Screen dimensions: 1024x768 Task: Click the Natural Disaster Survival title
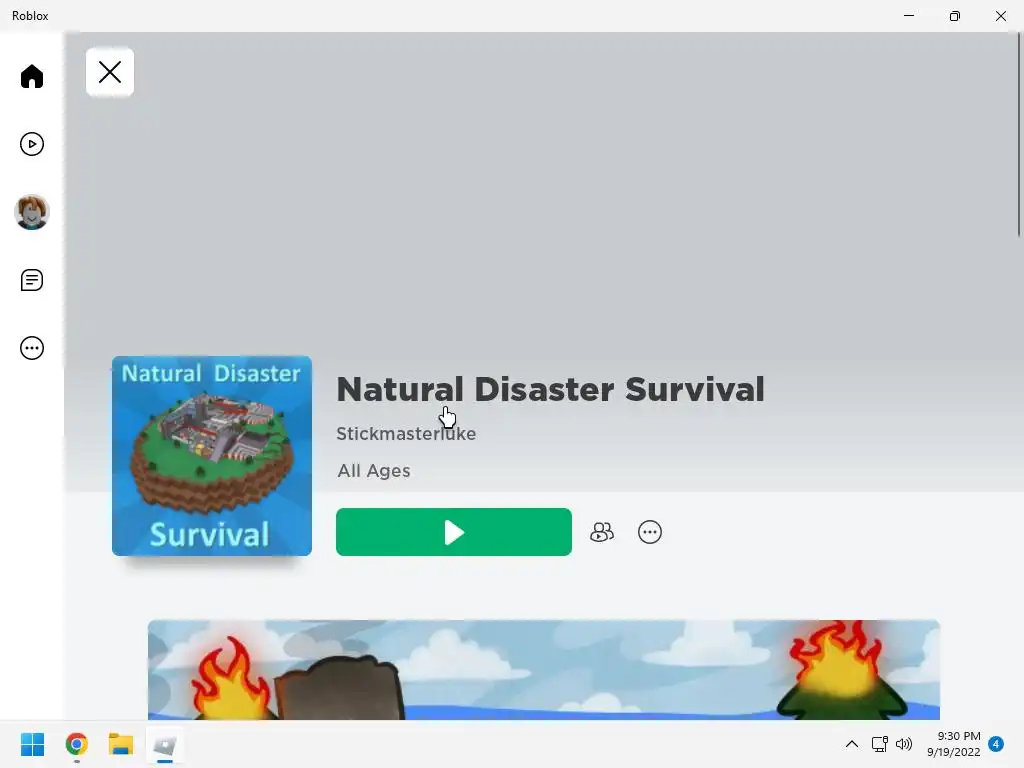[551, 389]
